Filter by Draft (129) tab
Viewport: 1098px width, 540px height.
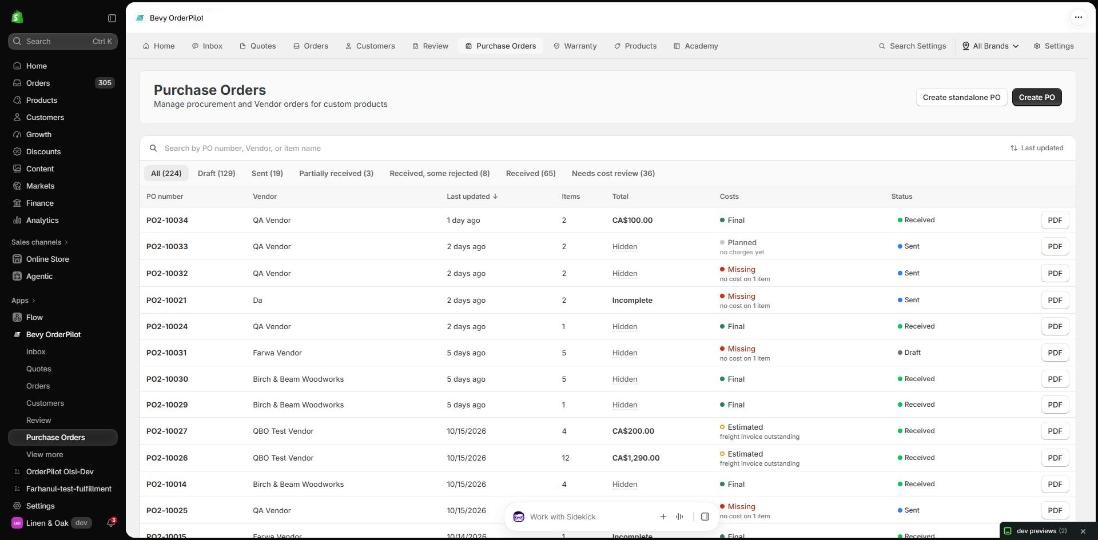click(x=216, y=174)
